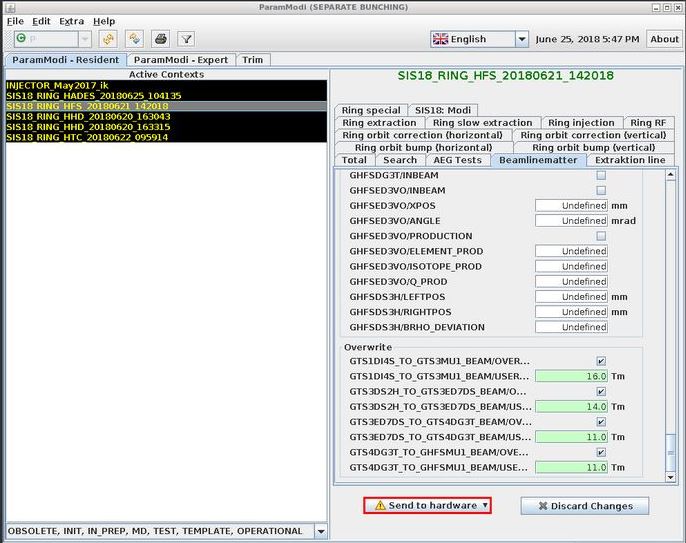Open the Extra menu
This screenshot has height=543, width=686.
72,21
